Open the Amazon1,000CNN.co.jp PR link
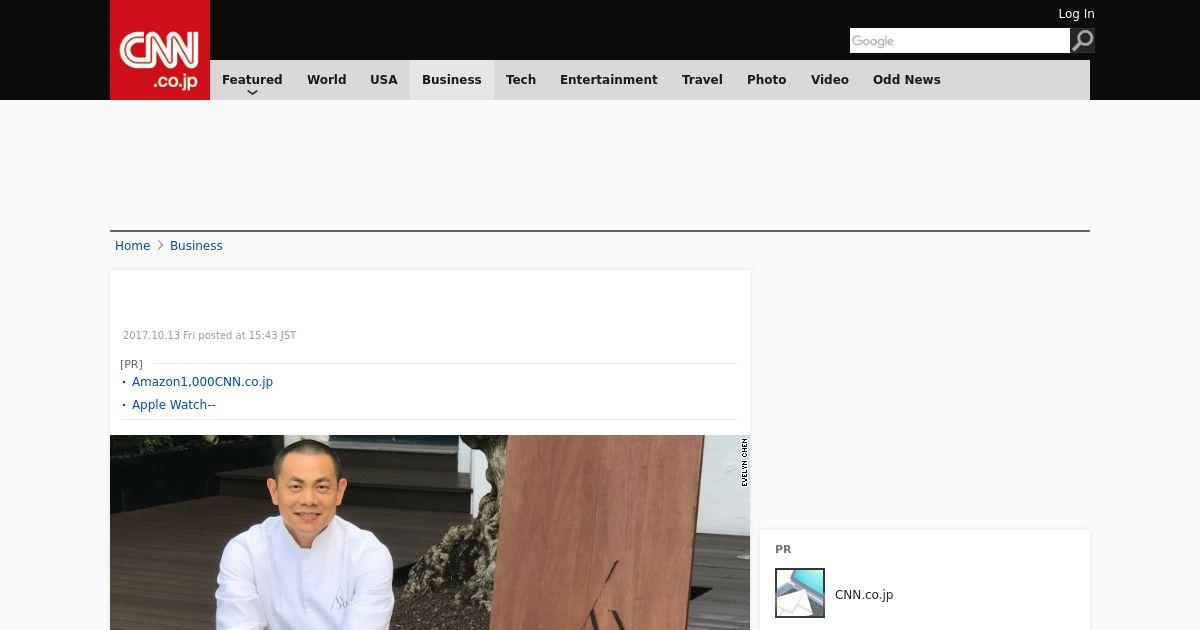This screenshot has height=630, width=1200. [x=202, y=382]
